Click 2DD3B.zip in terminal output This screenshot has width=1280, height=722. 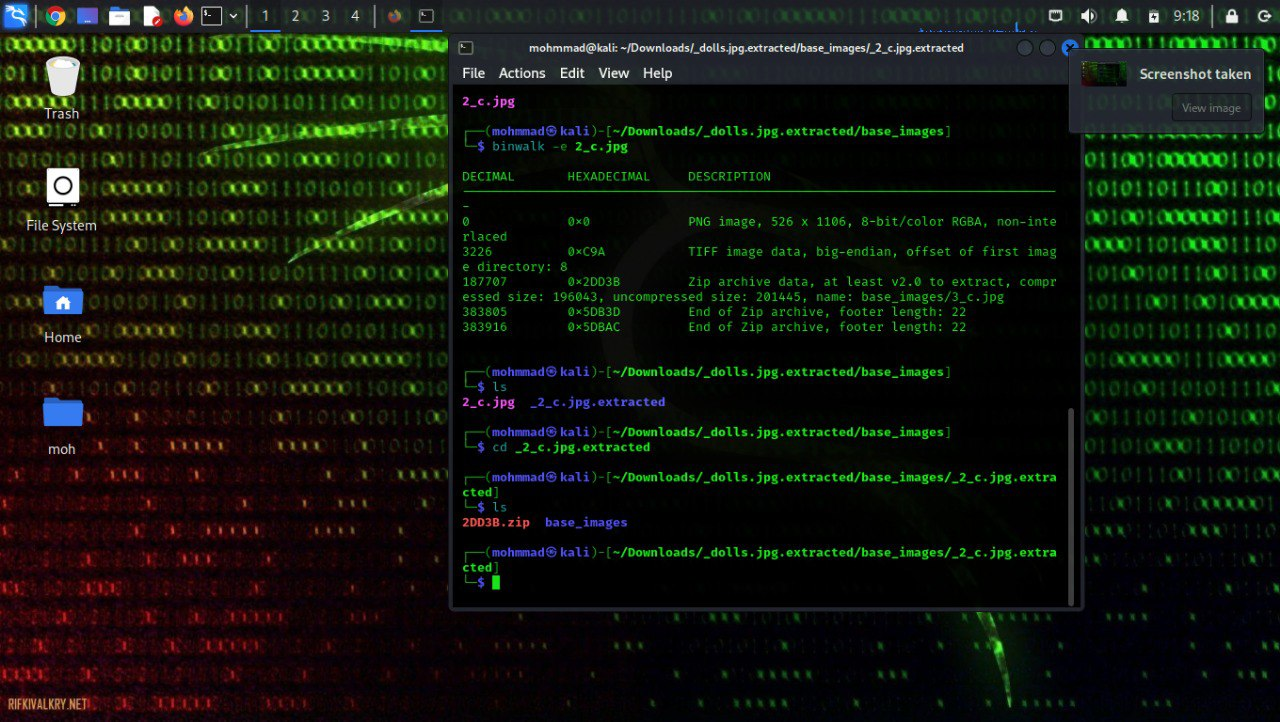[496, 522]
